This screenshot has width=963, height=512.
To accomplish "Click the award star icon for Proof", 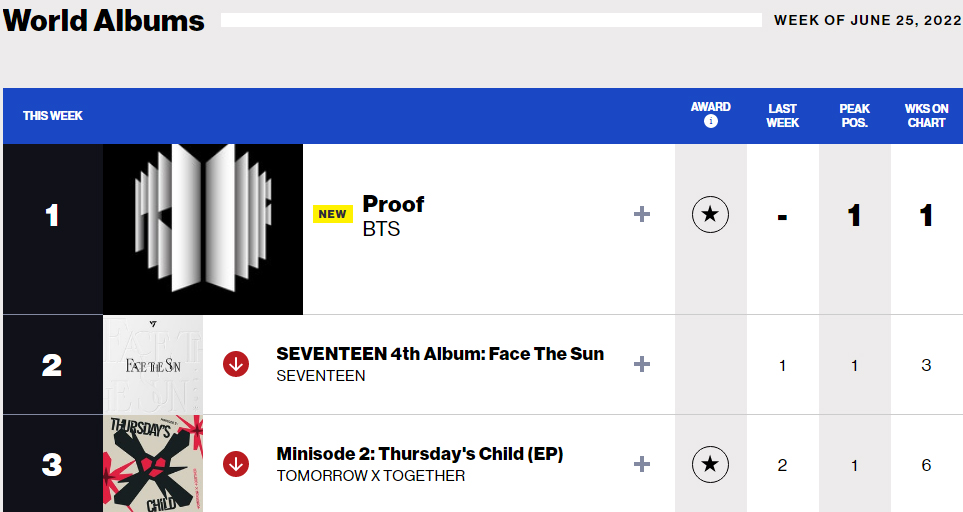I will [x=711, y=214].
